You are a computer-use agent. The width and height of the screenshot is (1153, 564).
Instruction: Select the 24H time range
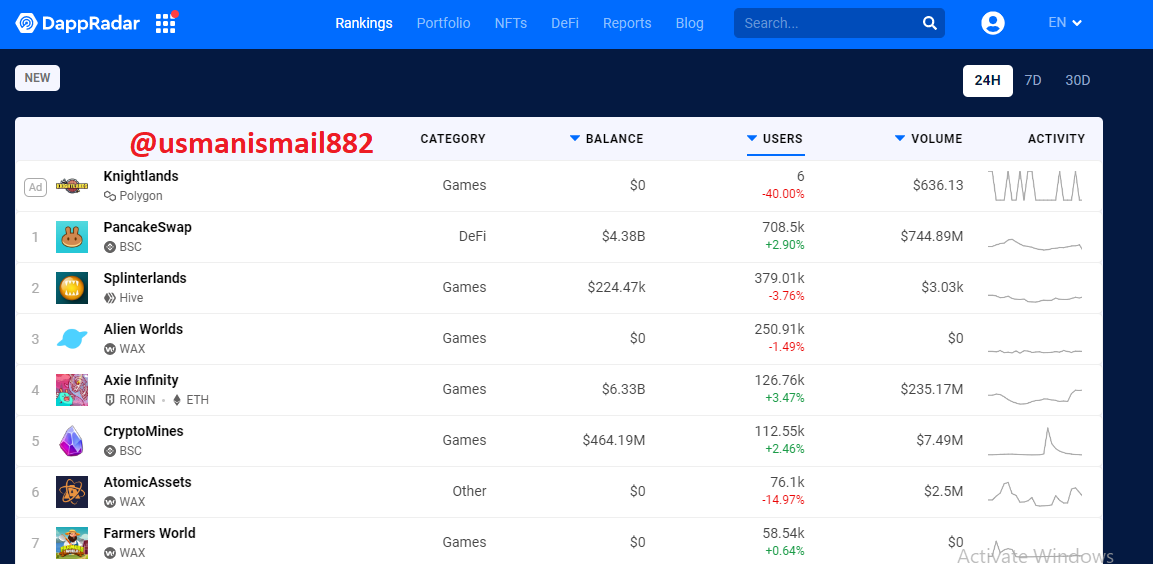[x=988, y=81]
